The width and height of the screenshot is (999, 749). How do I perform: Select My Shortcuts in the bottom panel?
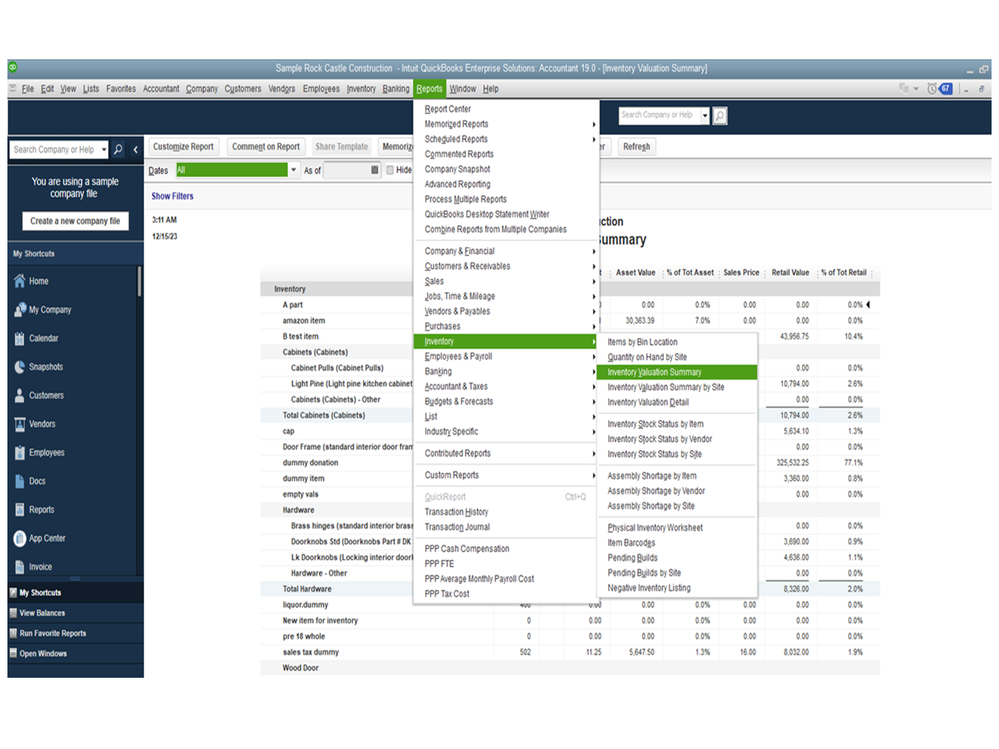75,592
